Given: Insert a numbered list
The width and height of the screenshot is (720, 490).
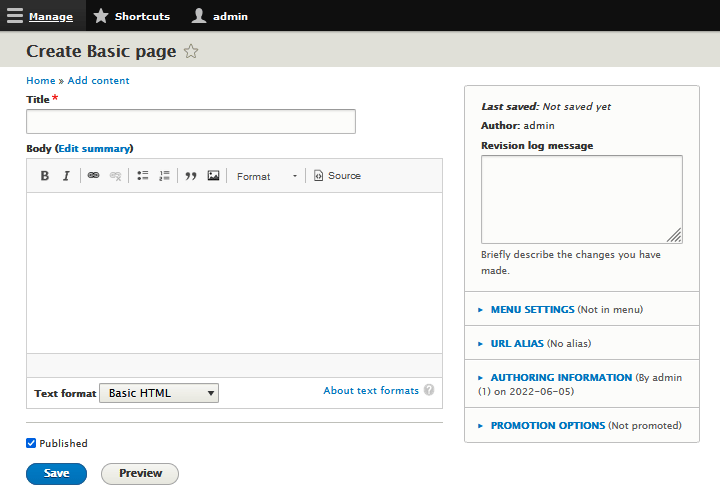Looking at the screenshot, I should (x=164, y=176).
